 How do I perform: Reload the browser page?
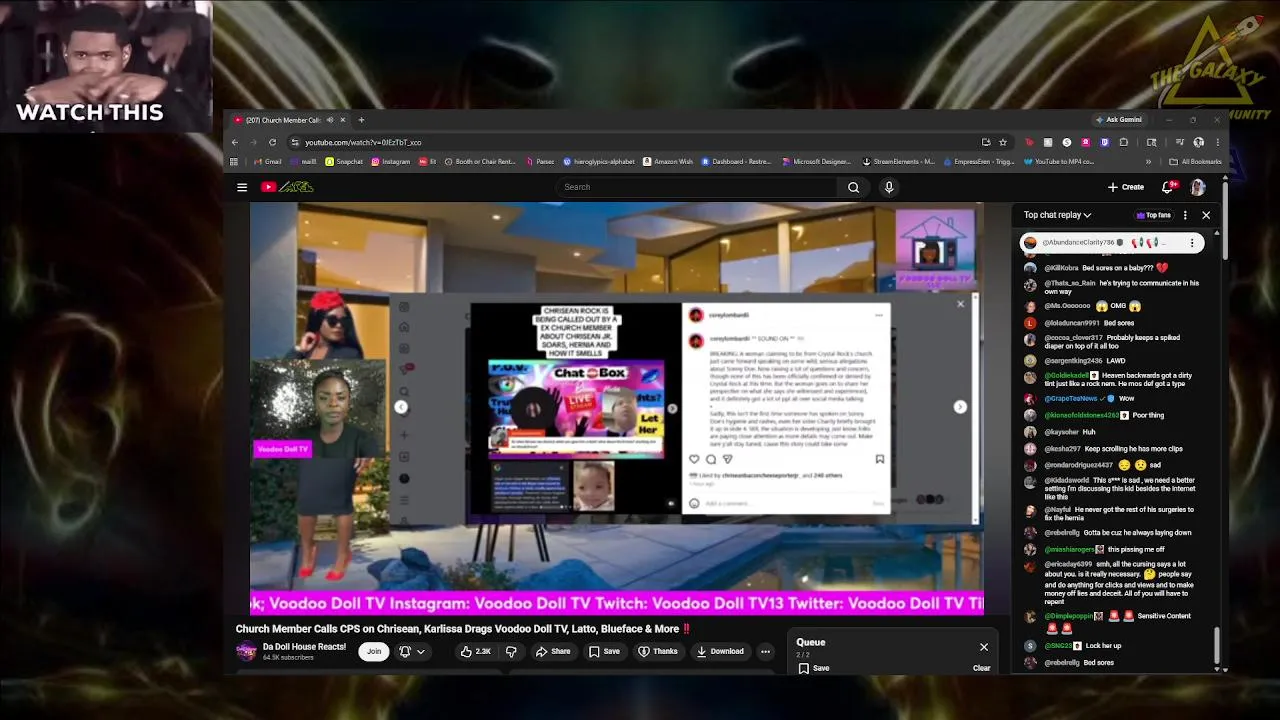(272, 142)
